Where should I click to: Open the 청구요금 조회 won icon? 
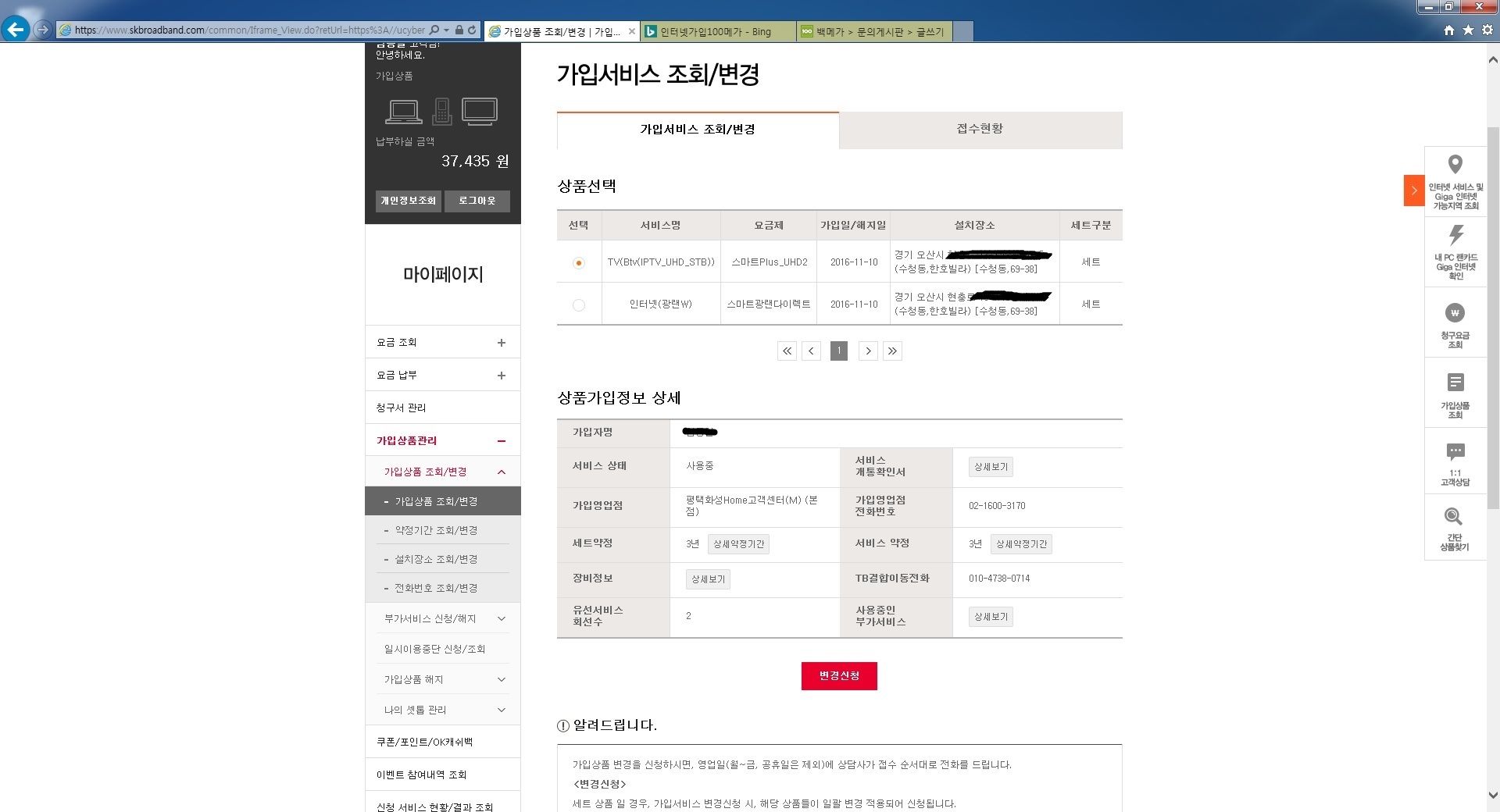(1455, 313)
